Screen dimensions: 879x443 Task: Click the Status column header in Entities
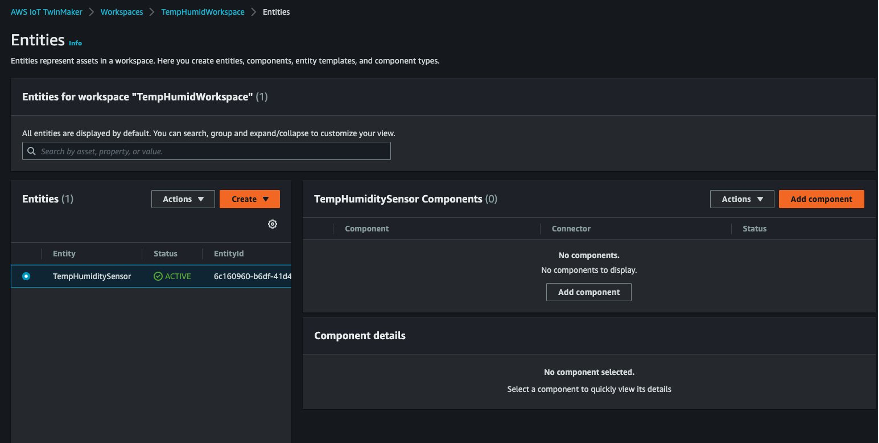point(165,253)
